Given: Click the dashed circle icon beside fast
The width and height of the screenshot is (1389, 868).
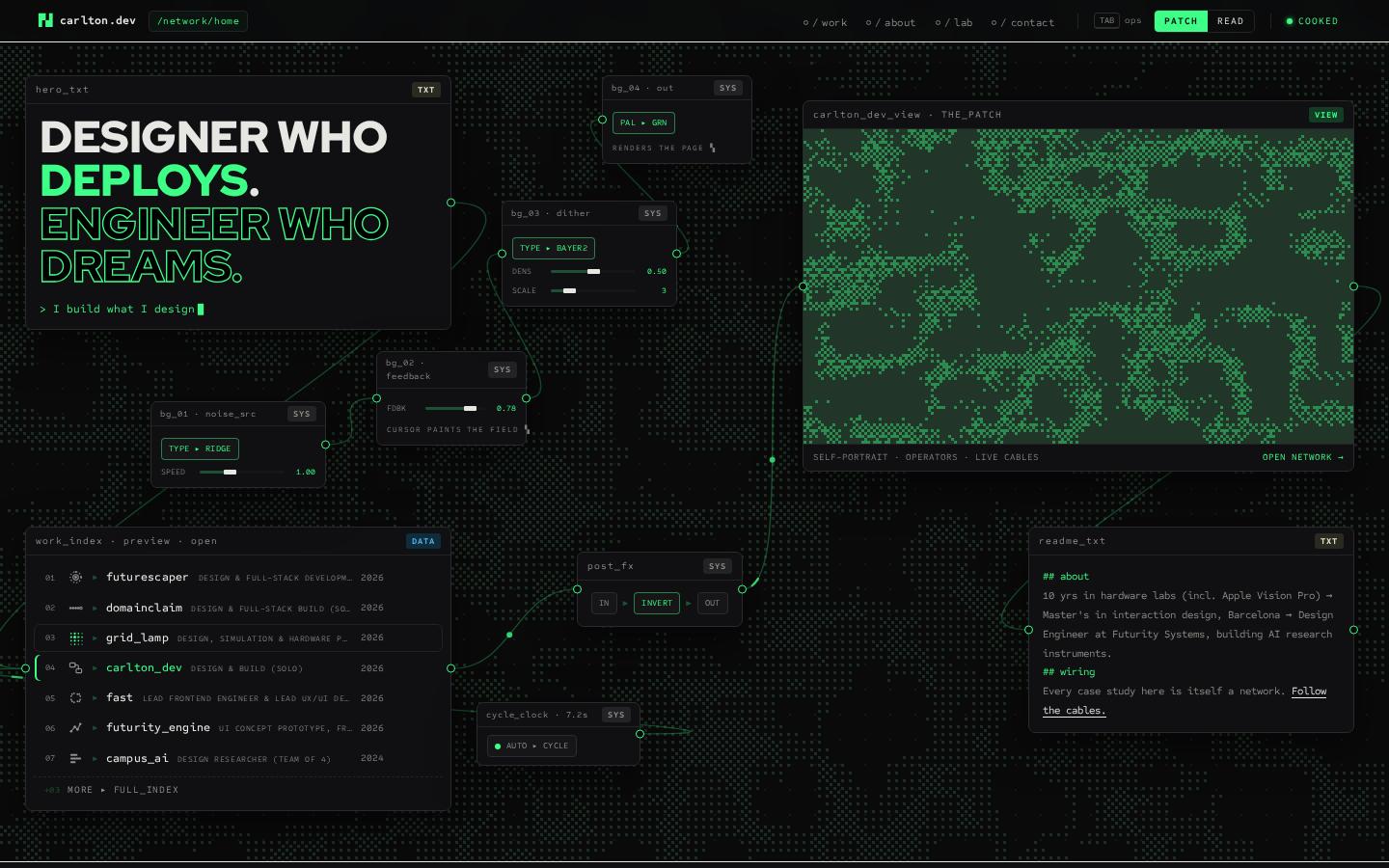Looking at the screenshot, I should pos(76,697).
